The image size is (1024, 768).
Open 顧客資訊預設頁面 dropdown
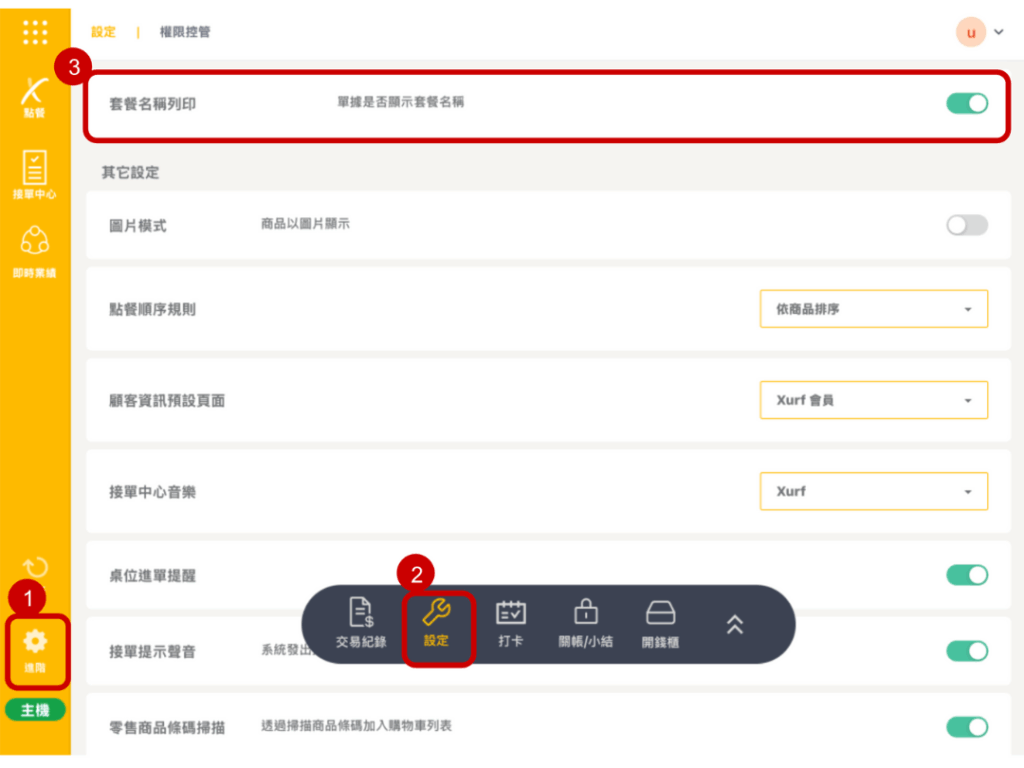(x=873, y=400)
